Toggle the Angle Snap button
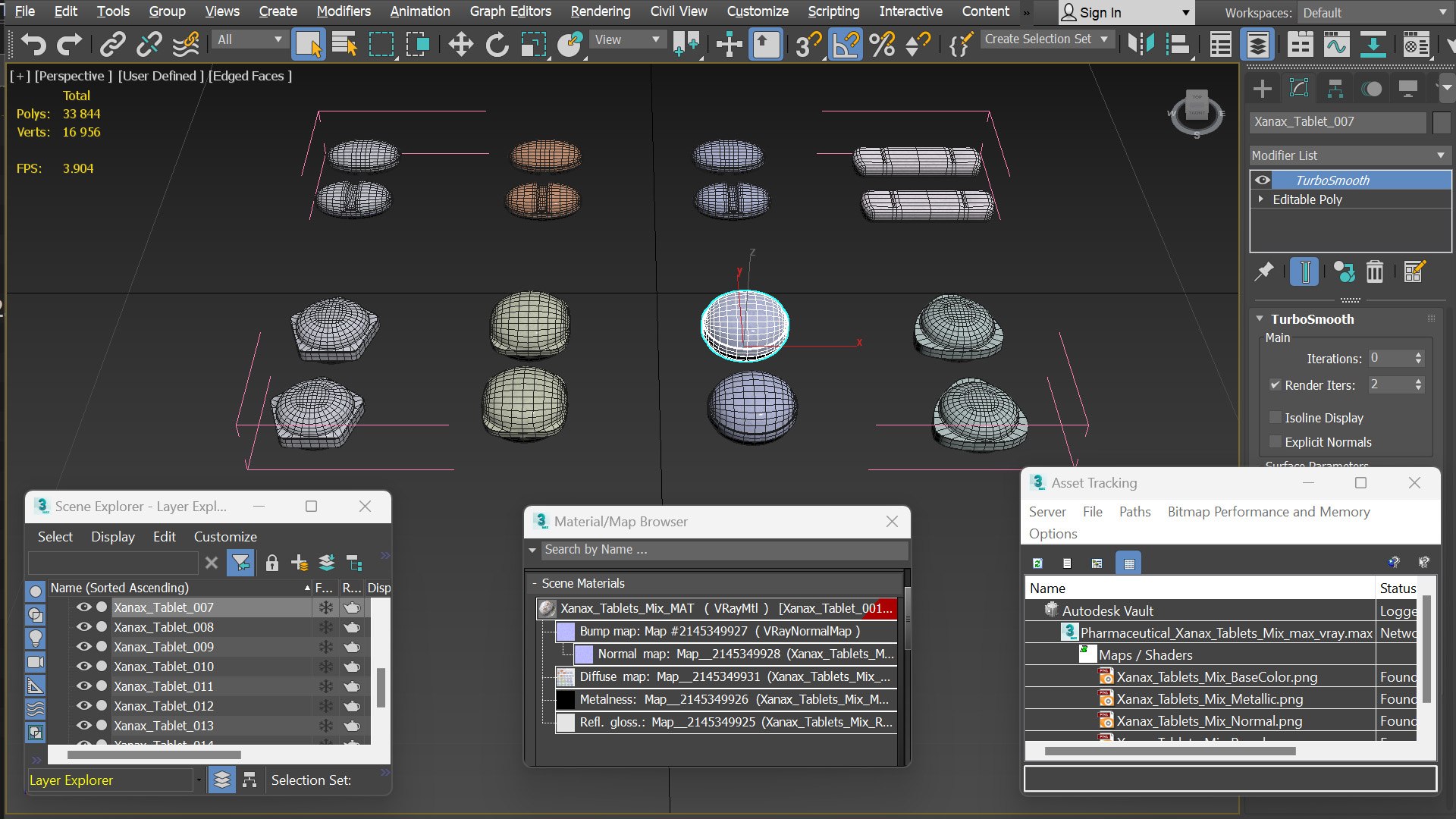Image resolution: width=1456 pixels, height=819 pixels. point(846,44)
